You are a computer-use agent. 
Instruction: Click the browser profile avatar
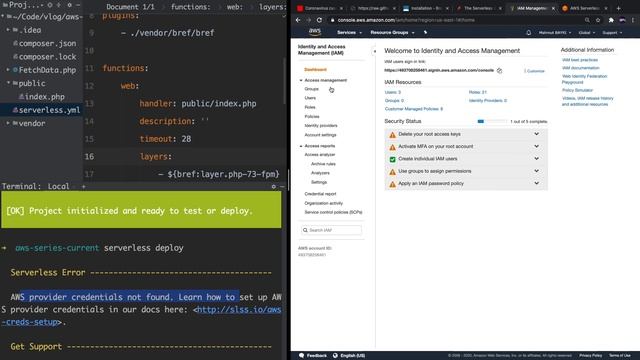click(x=622, y=20)
